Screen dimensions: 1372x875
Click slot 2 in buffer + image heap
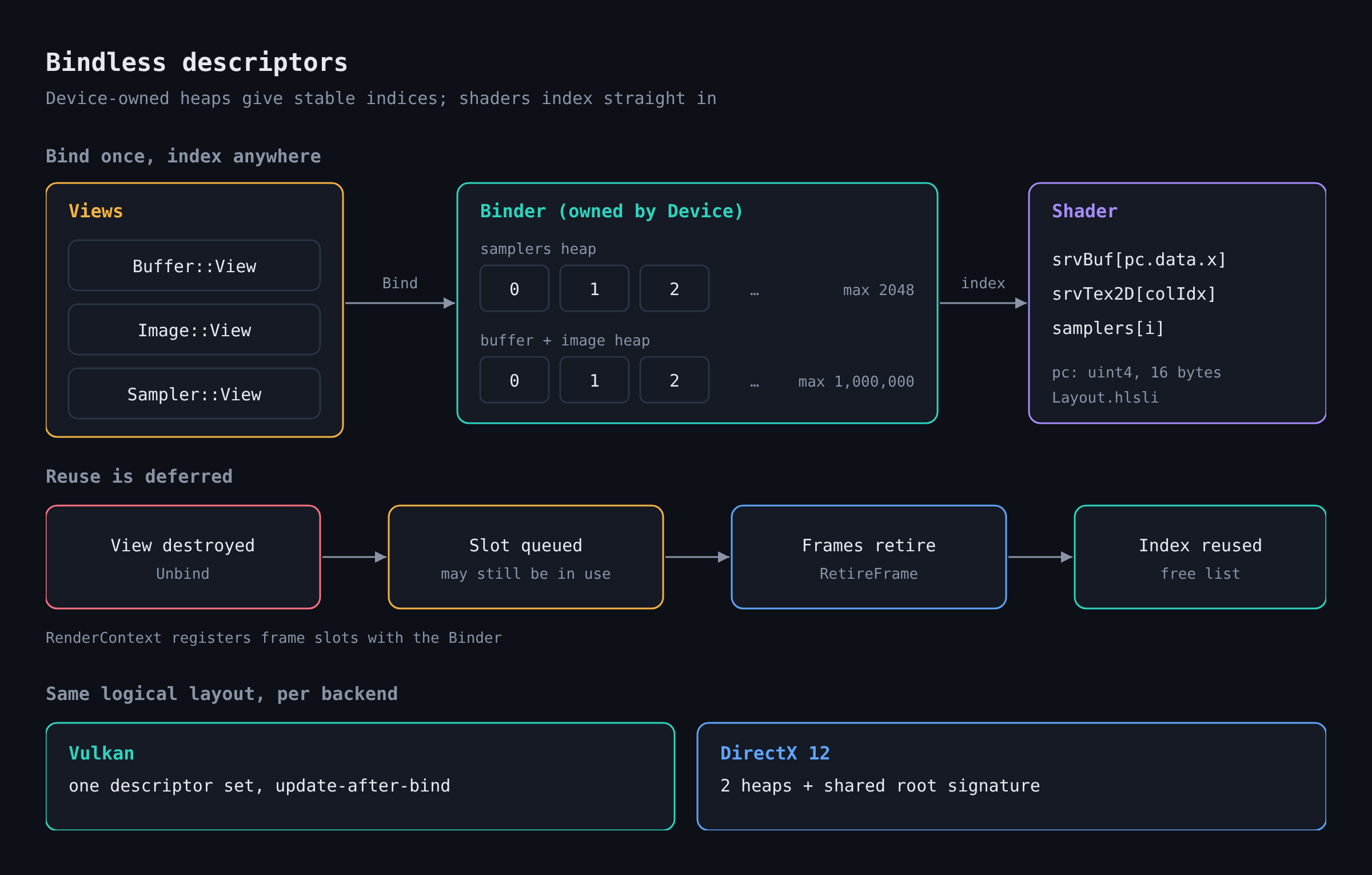point(675,380)
